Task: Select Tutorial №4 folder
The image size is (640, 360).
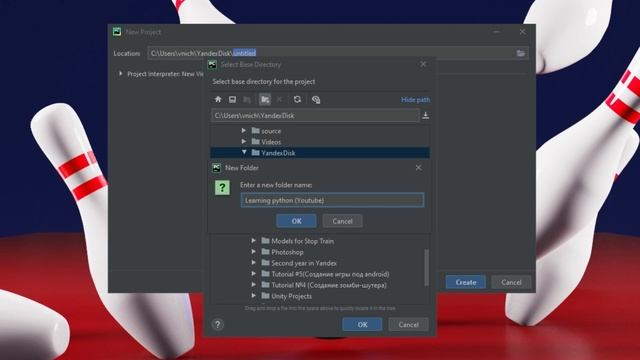Action: tap(324, 285)
